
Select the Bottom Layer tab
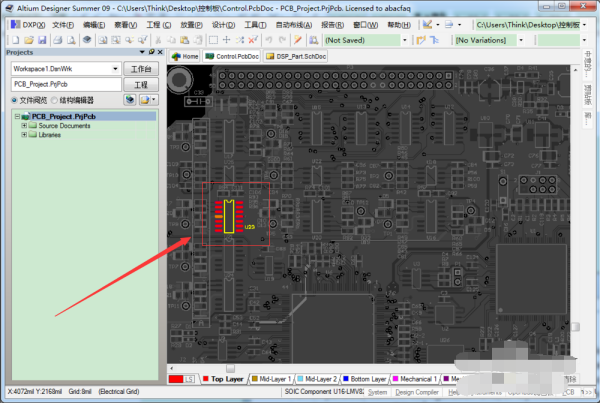click(x=364, y=379)
